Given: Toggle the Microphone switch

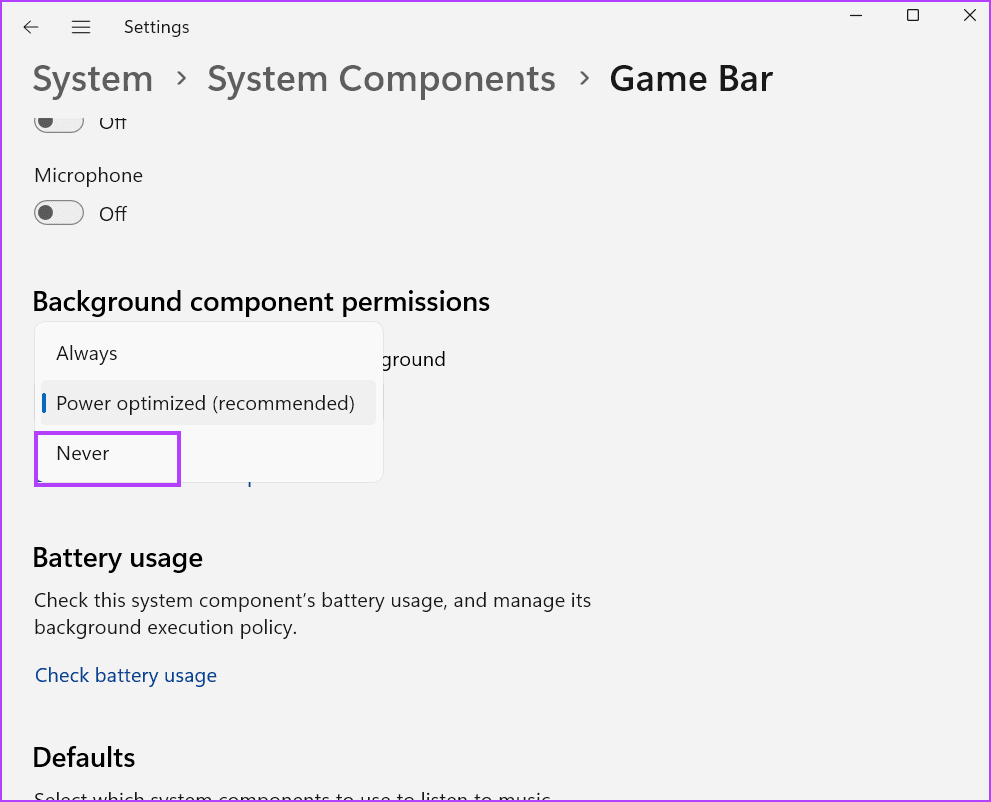Looking at the screenshot, I should (59, 213).
